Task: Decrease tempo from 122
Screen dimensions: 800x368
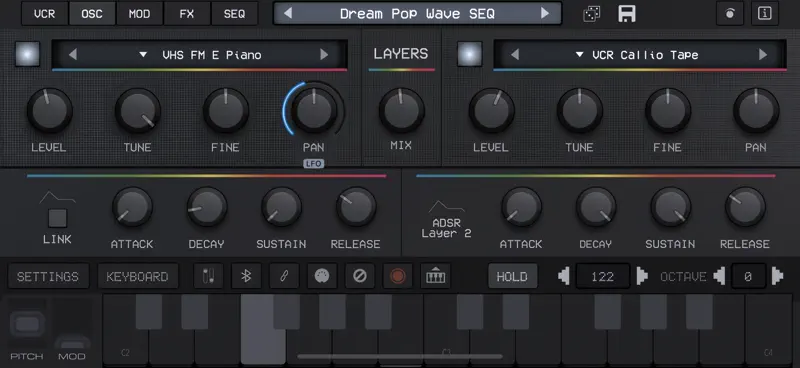Action: pos(564,276)
